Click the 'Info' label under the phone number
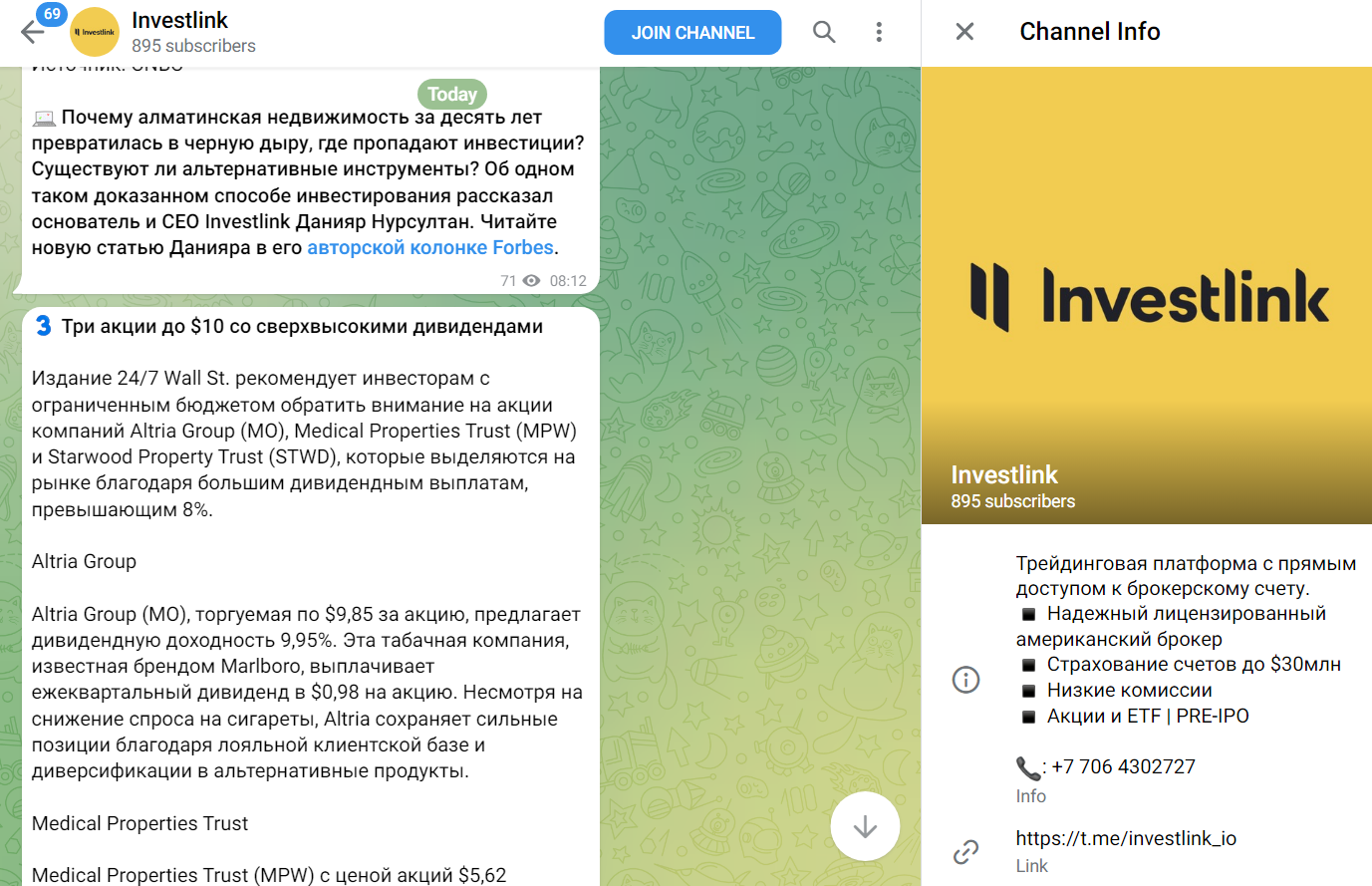This screenshot has width=1372, height=886. (x=1031, y=796)
